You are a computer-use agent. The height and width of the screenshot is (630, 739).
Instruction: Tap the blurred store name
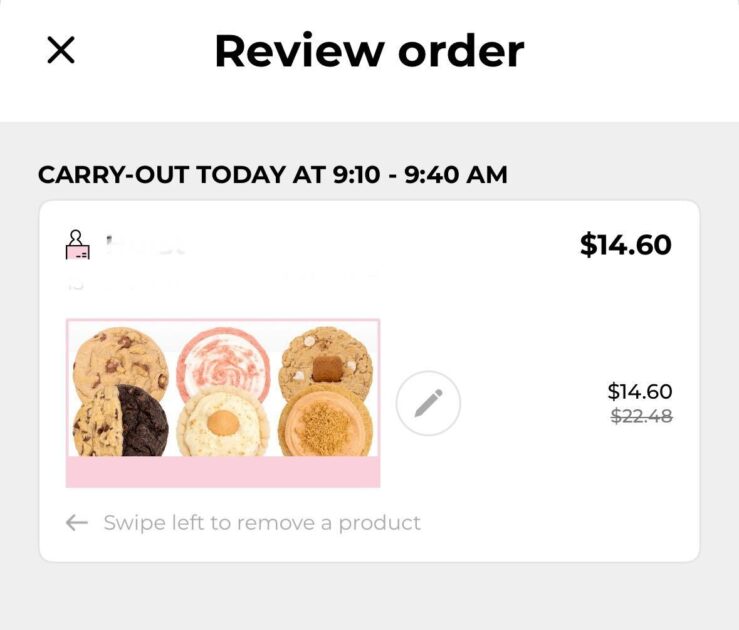[x=146, y=244]
